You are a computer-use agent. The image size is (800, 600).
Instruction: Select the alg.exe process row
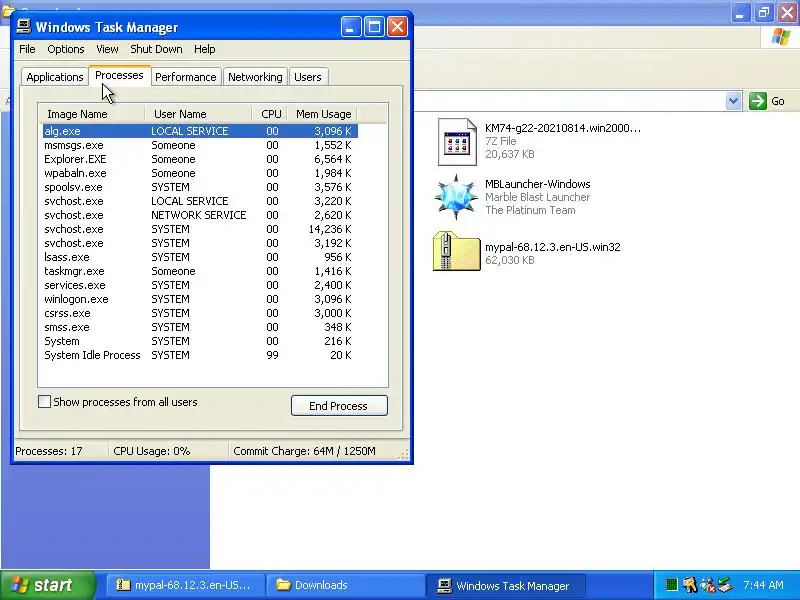(x=200, y=131)
